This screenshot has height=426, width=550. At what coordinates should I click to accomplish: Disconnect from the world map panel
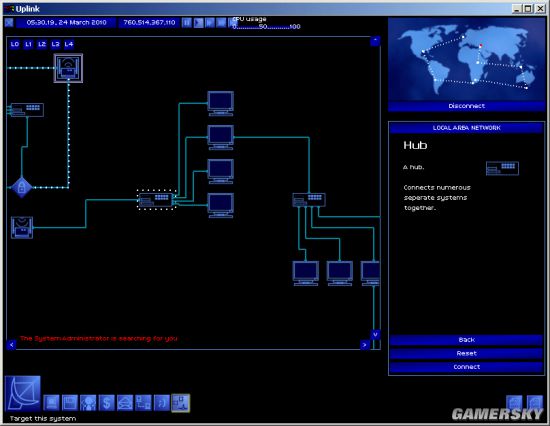[x=467, y=106]
